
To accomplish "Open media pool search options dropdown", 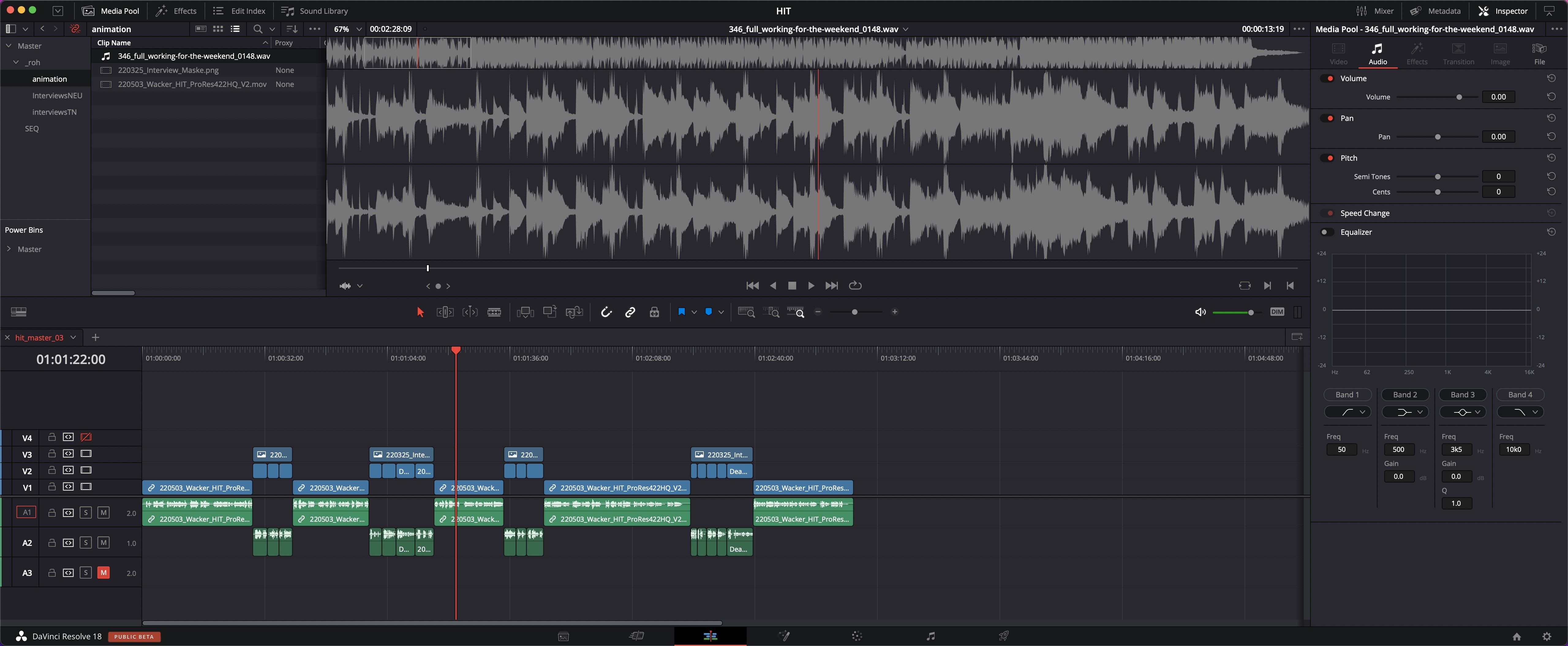I will (272, 29).
